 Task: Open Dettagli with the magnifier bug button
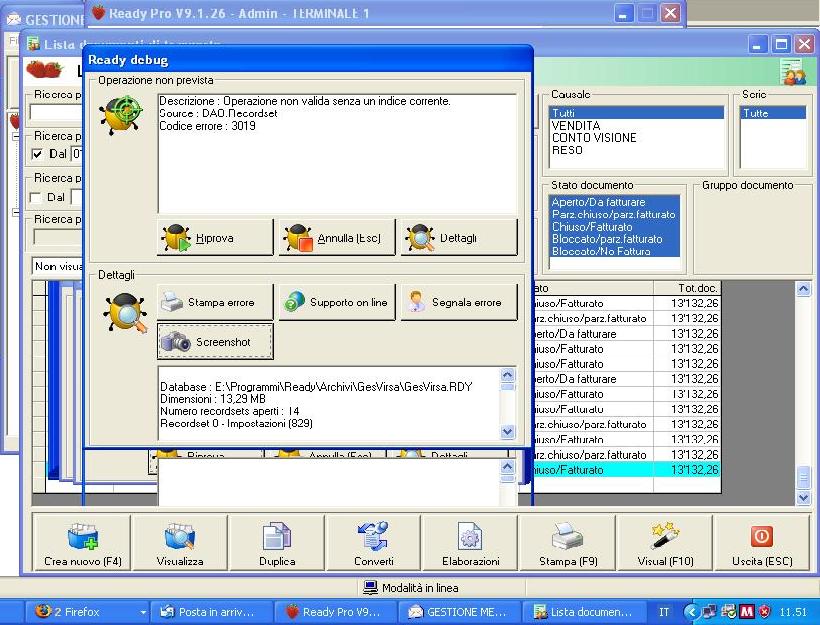[459, 237]
